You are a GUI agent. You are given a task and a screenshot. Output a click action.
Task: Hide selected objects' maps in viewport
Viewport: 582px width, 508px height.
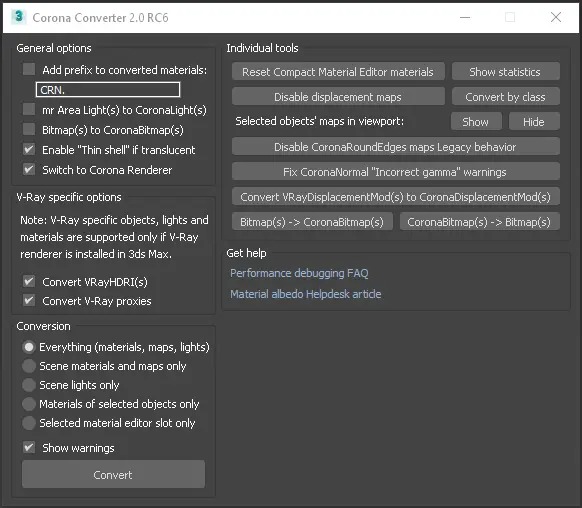point(534,121)
